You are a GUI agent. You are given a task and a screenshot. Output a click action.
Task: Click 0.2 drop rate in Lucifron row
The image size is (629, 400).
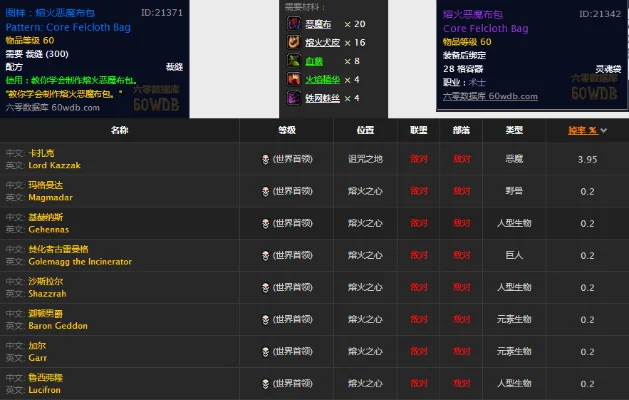tap(587, 384)
